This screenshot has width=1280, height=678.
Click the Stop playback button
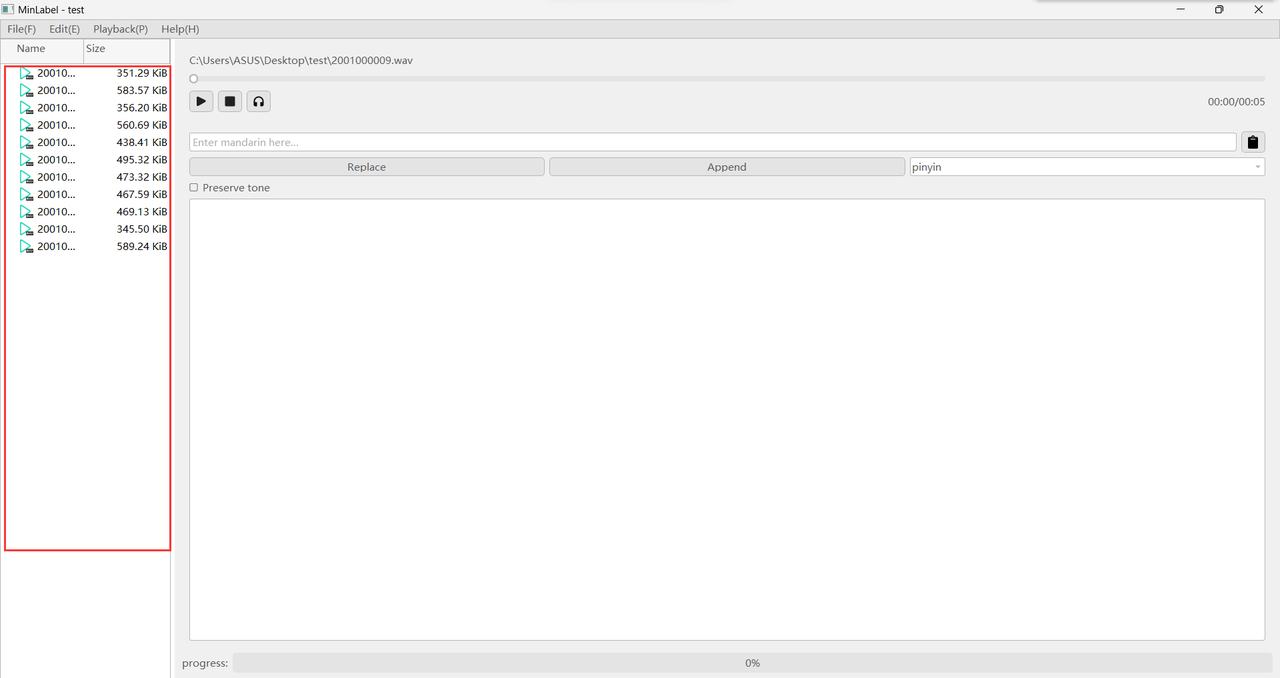click(230, 101)
